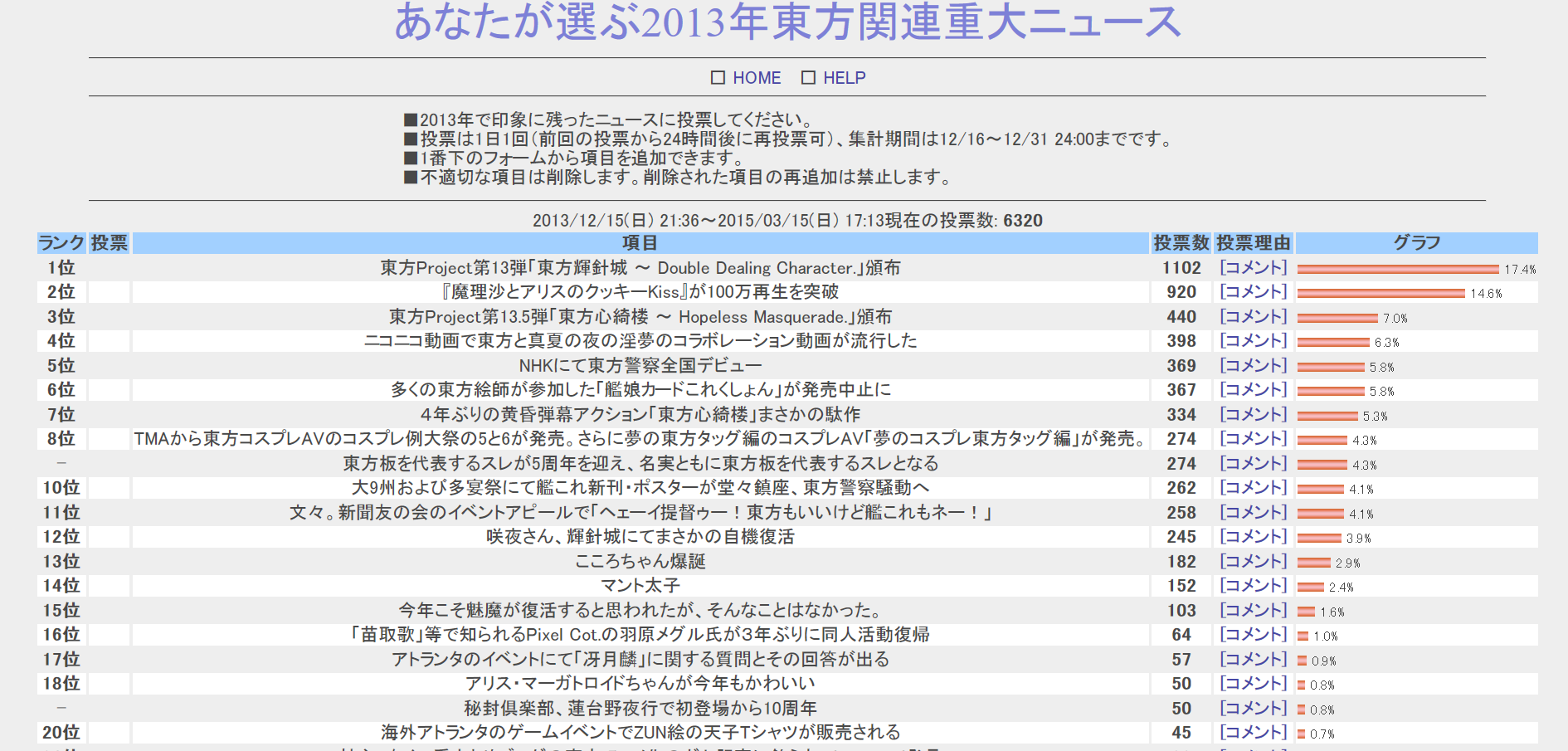Click the square icon beside HOME

pyautogui.click(x=718, y=78)
